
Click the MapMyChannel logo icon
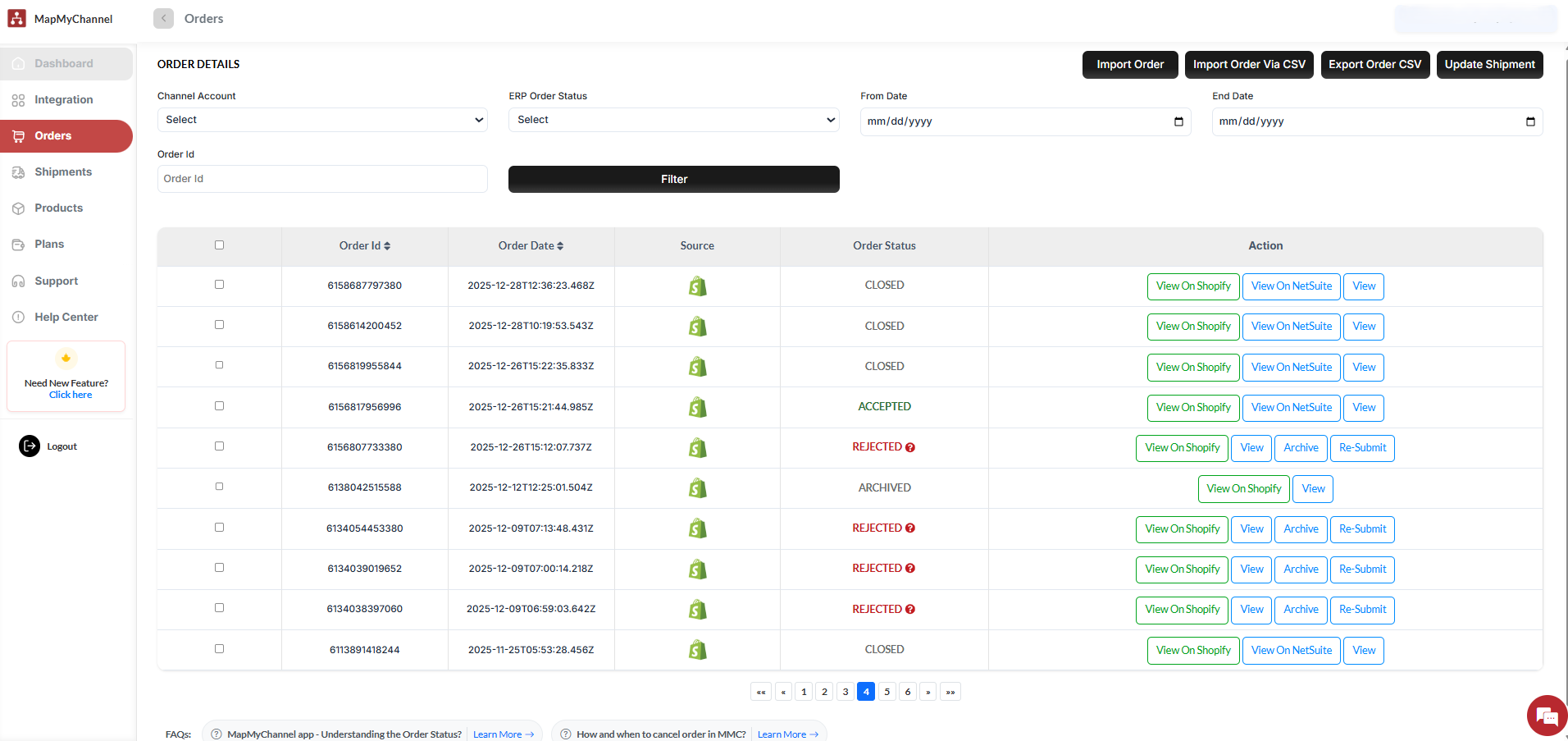pos(17,18)
